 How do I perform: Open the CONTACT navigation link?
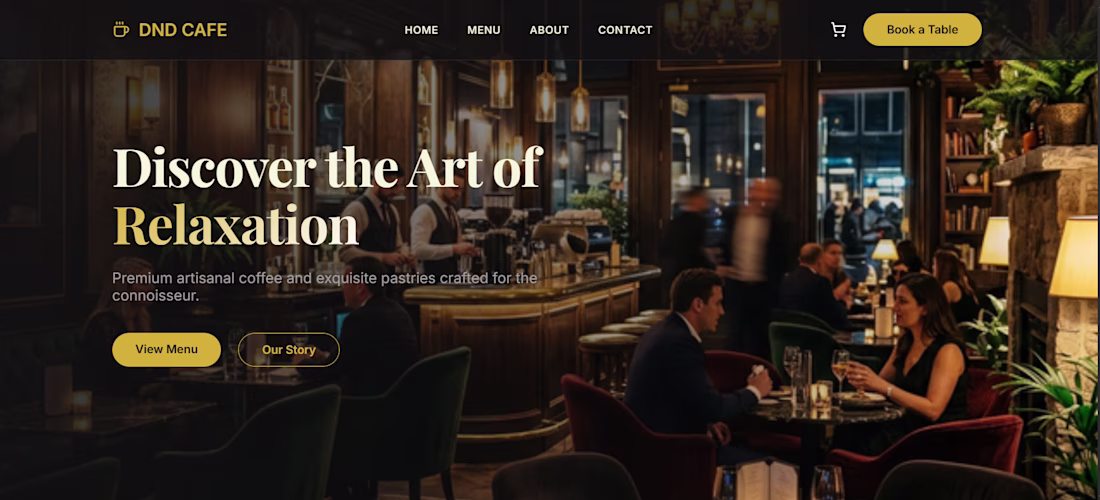(624, 30)
